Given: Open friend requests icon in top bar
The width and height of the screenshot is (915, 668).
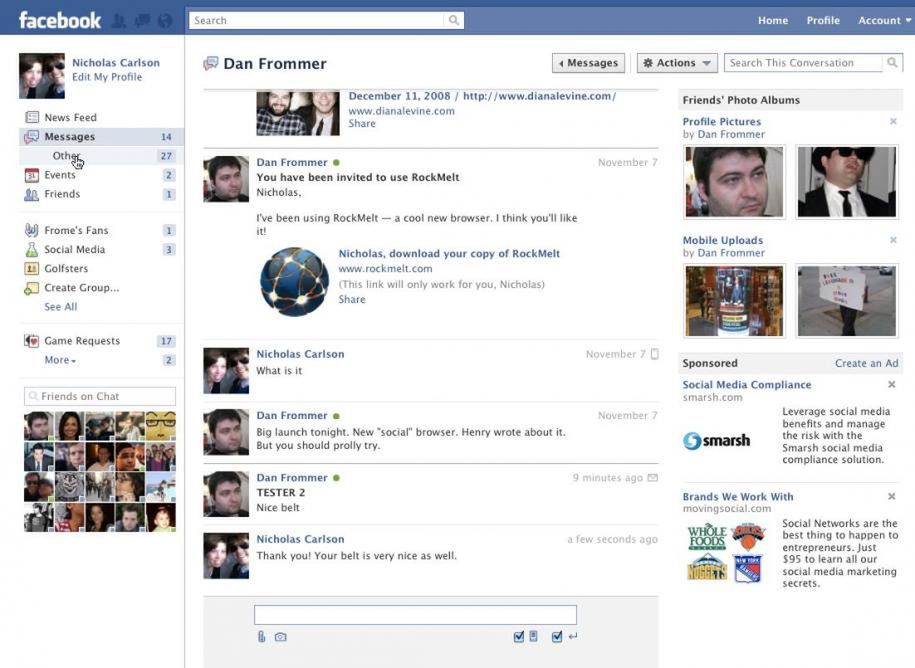Looking at the screenshot, I should pos(118,21).
